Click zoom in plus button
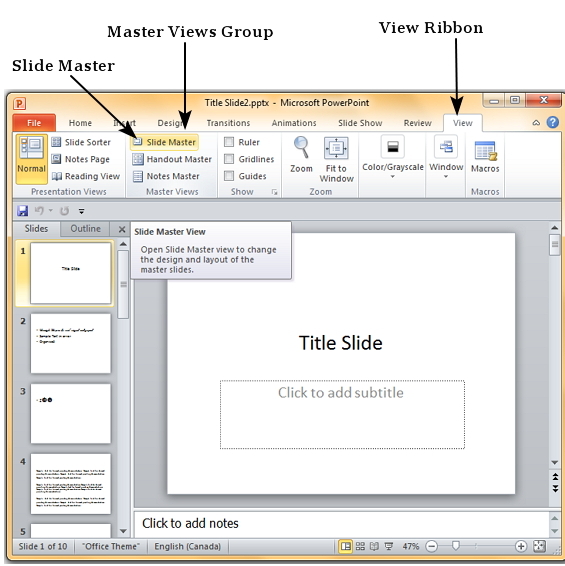This screenshot has height=566, width=565. (521, 547)
